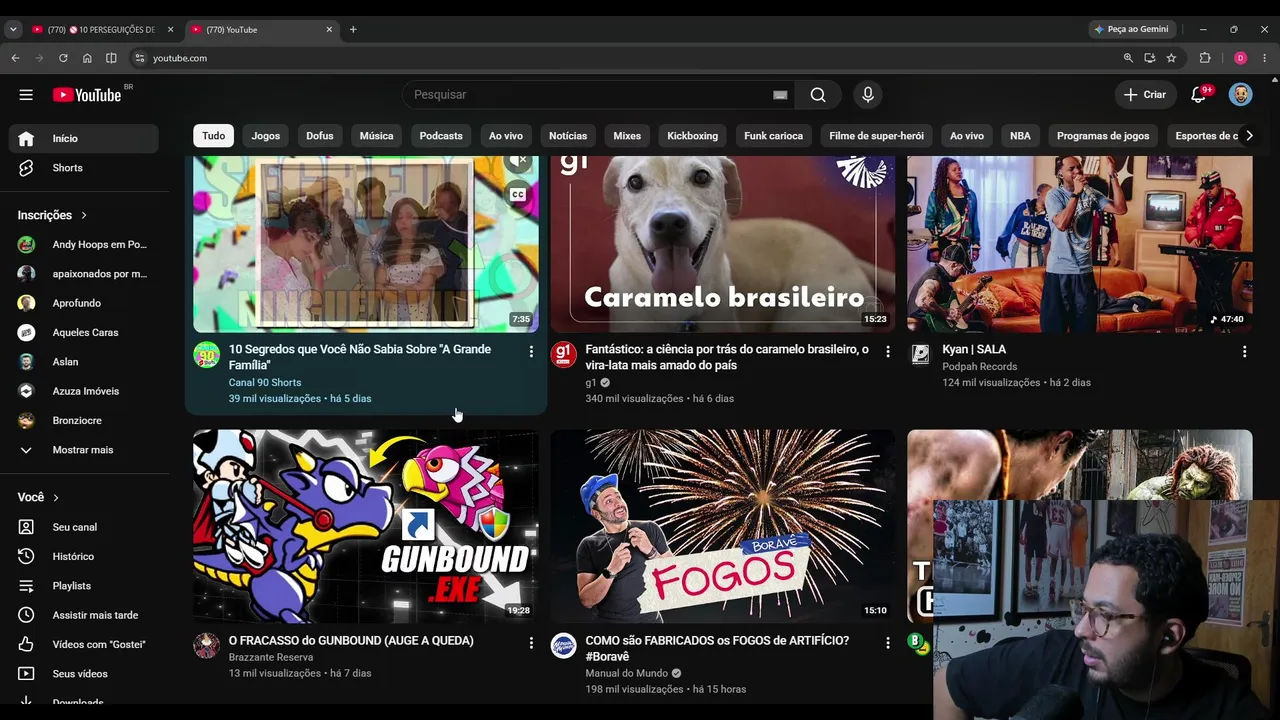Open the video title "O FRACASSO do GUNBOUND"
The width and height of the screenshot is (1280, 720).
click(351, 641)
